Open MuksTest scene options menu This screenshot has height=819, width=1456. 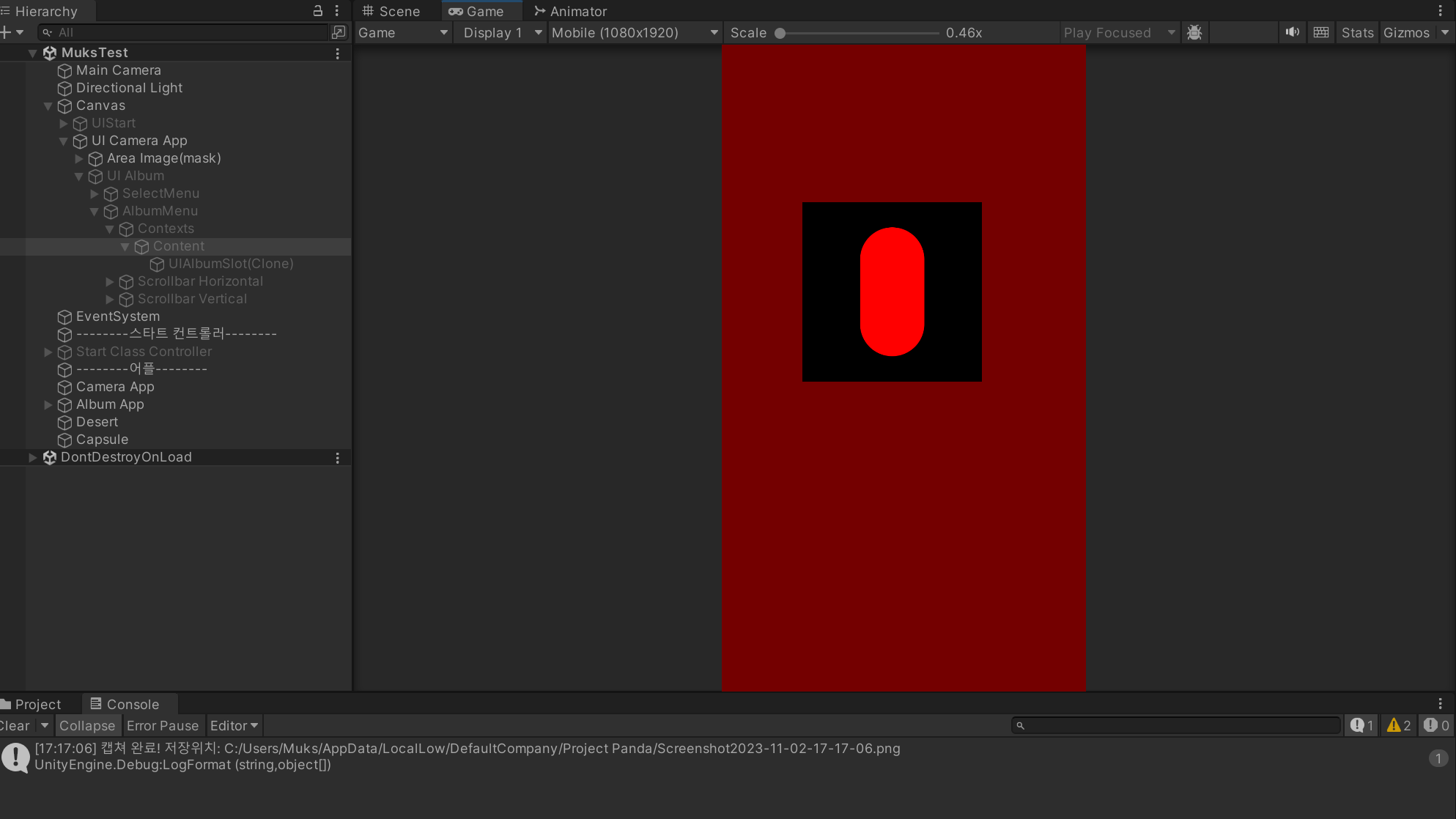click(337, 53)
